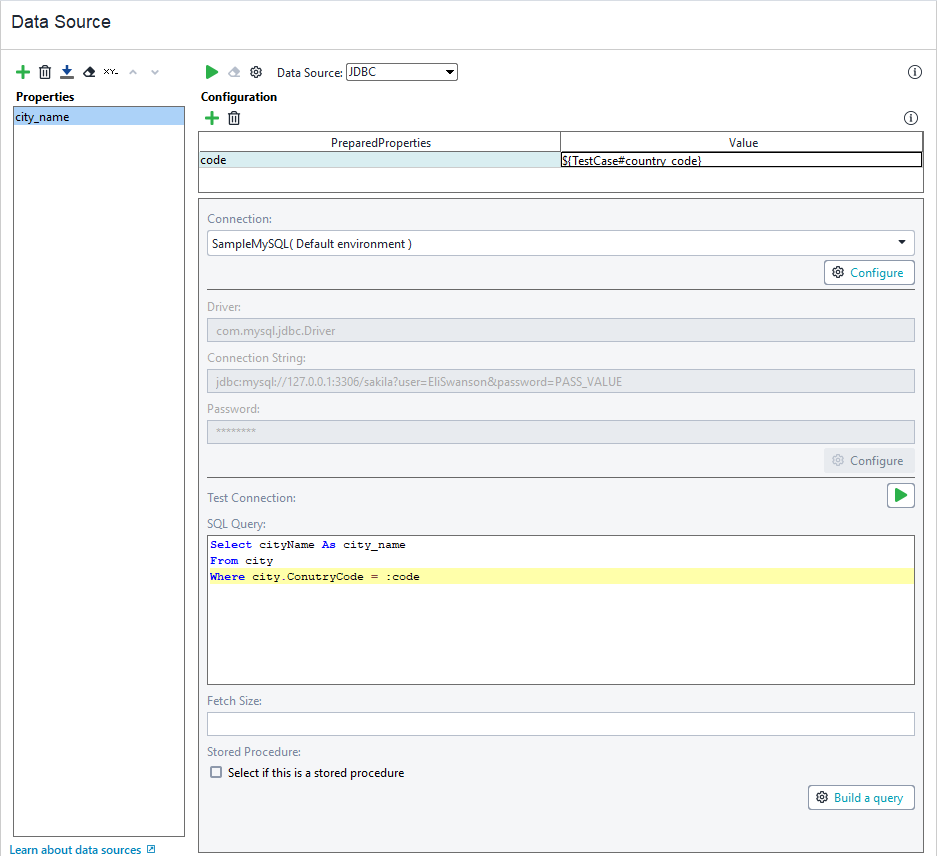Move the selected property up with the arrow
The height and width of the screenshot is (856, 937).
[132, 71]
